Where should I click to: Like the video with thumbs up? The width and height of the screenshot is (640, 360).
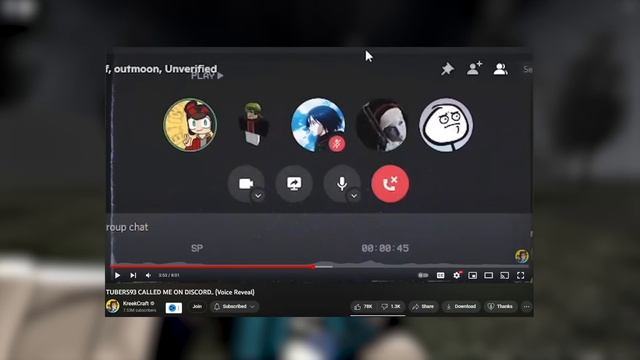(x=363, y=306)
